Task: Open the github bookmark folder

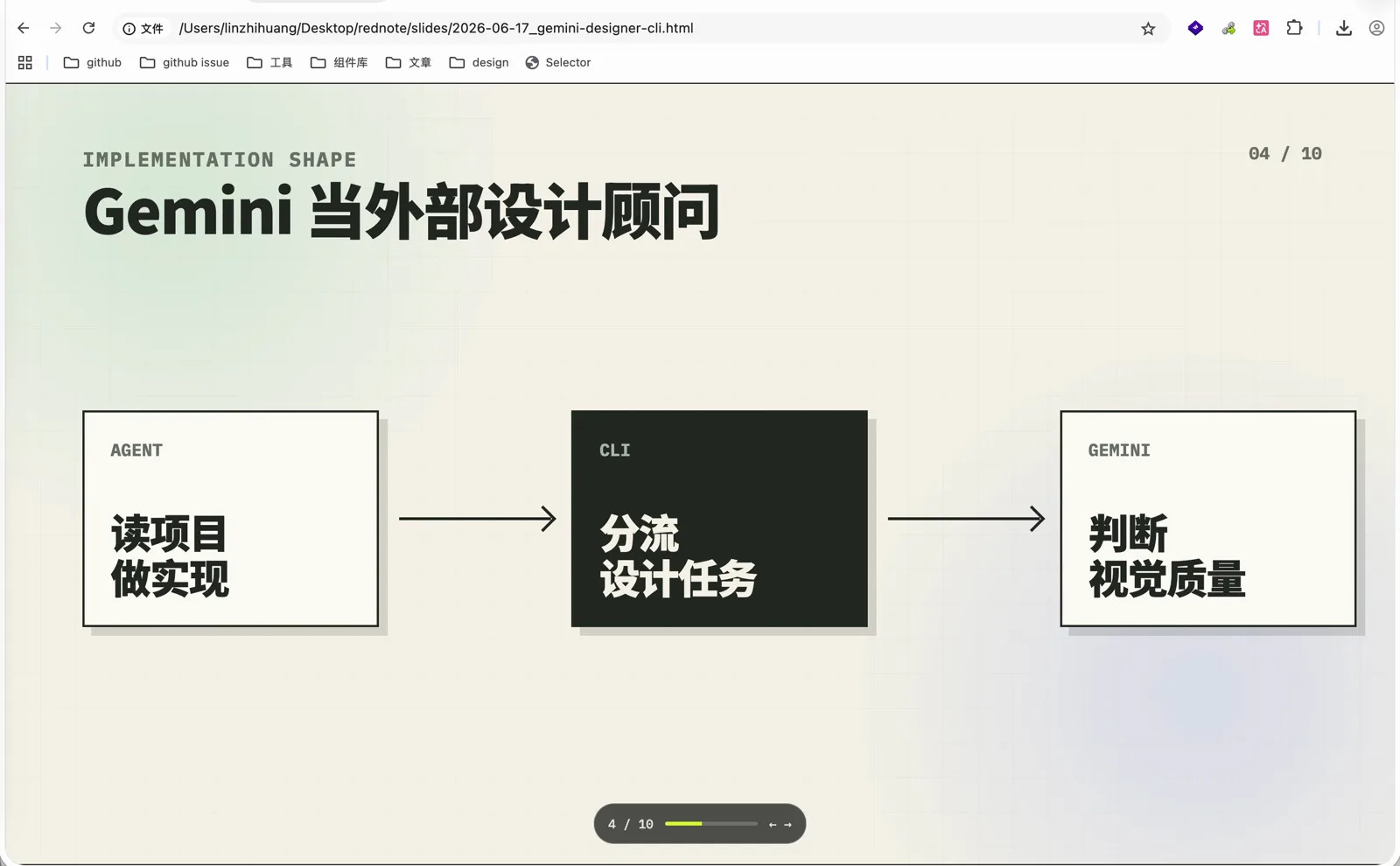Action: pyautogui.click(x=93, y=63)
